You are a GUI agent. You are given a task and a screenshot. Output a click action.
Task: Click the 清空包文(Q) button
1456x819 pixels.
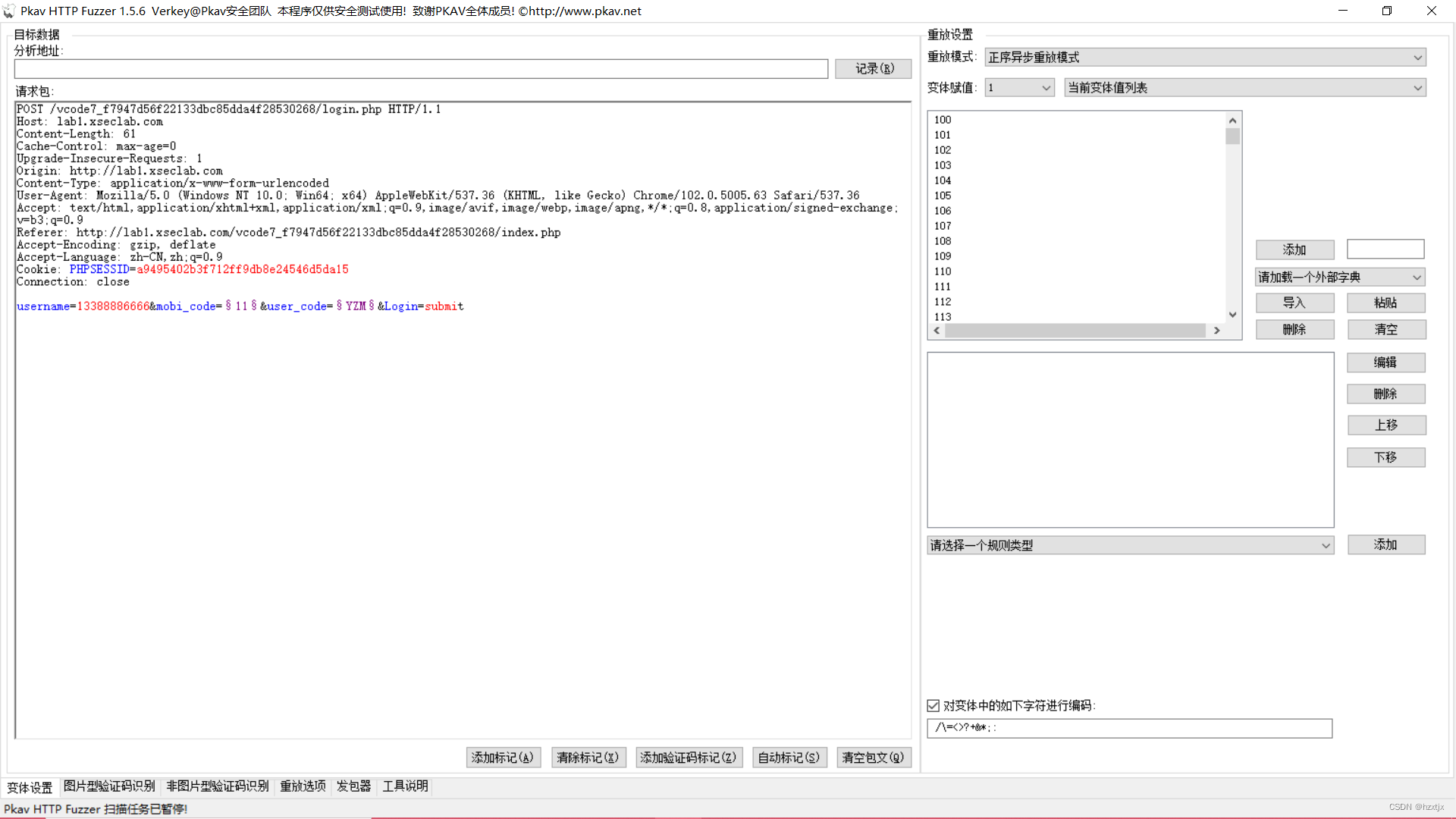coord(874,758)
